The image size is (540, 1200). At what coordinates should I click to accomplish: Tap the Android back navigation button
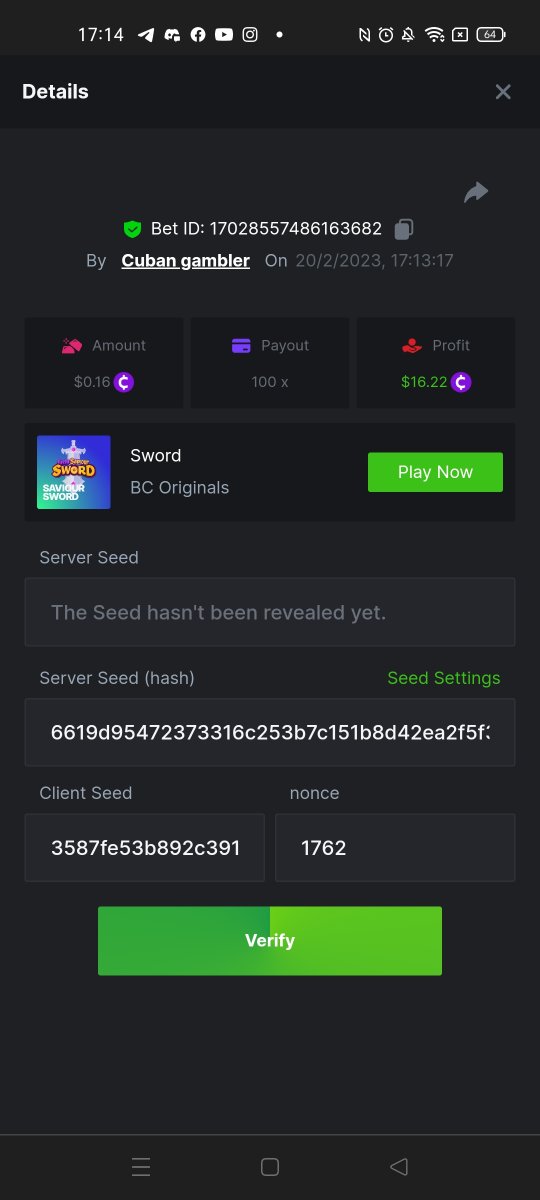pos(399,1166)
